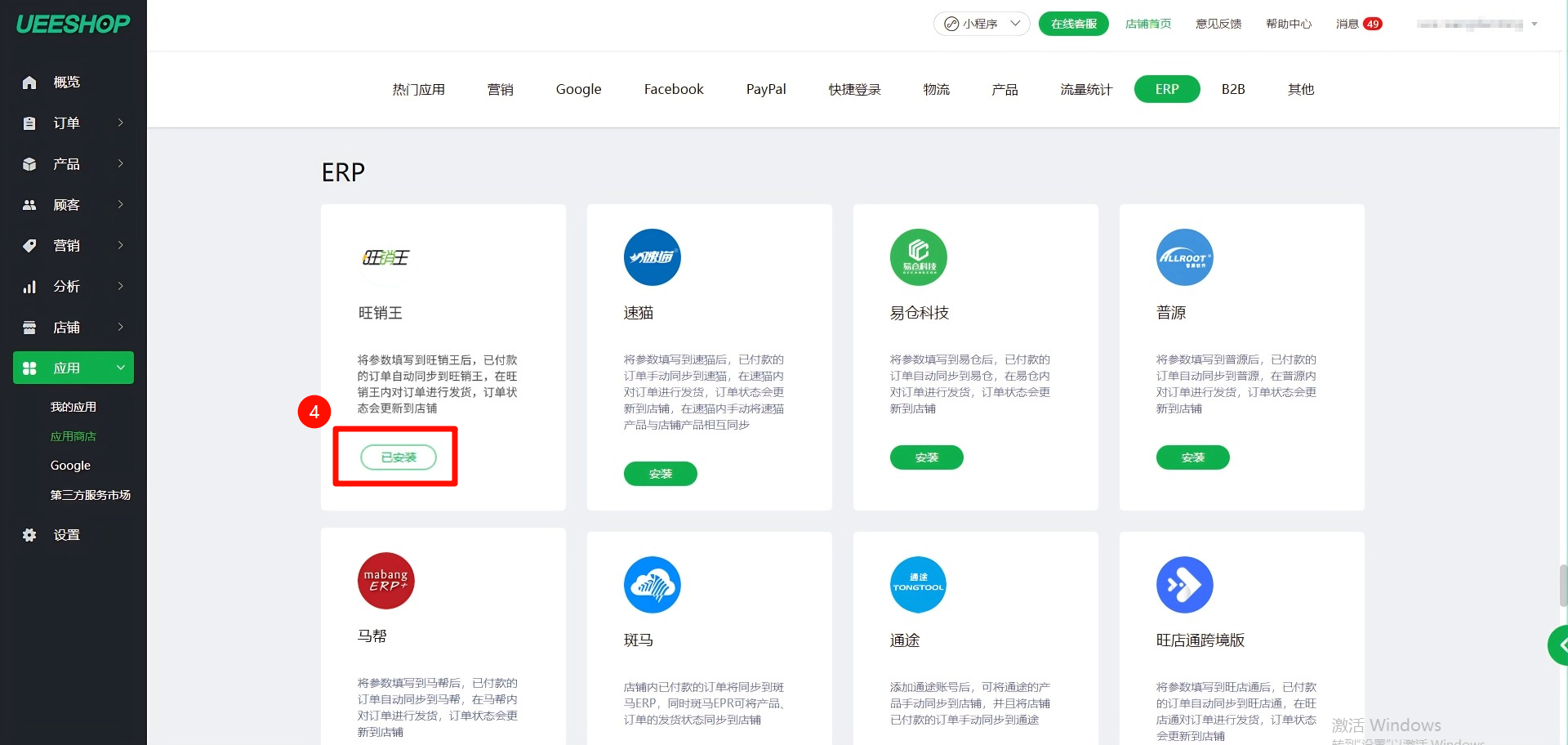
Task: Click the 消息 unread count badge 49
Action: (x=1373, y=24)
